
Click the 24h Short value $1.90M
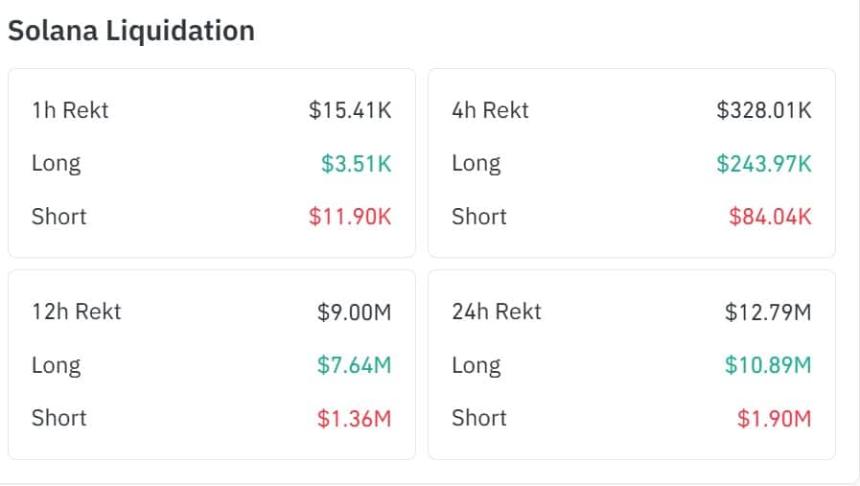(774, 419)
